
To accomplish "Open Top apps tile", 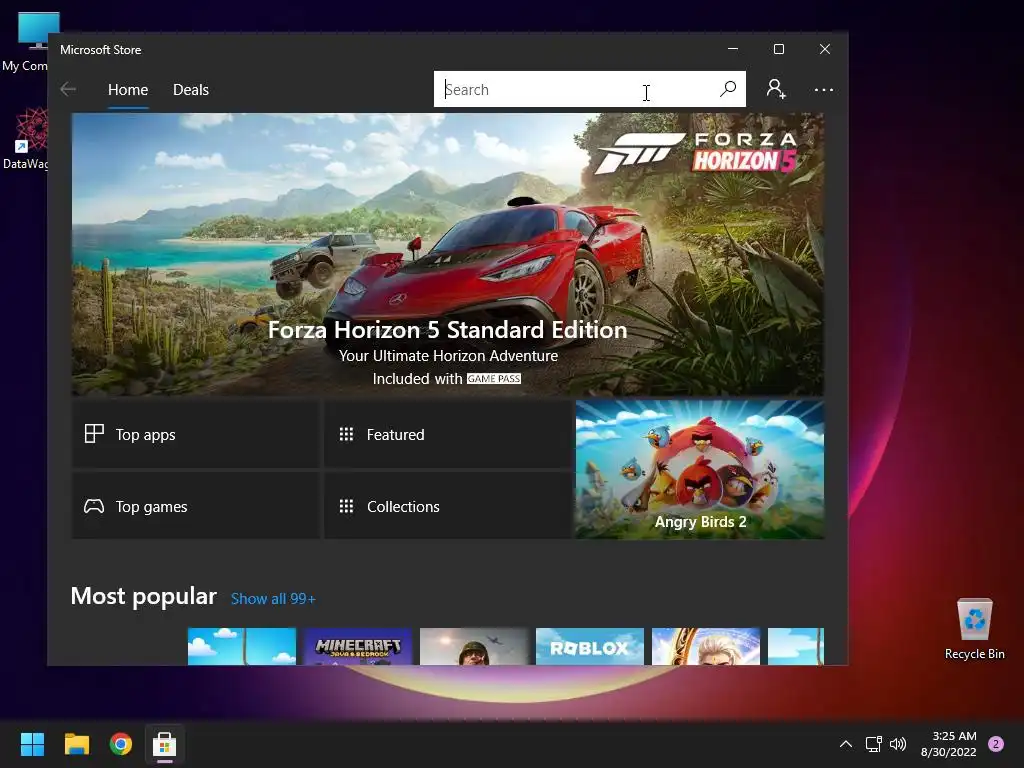I will [x=195, y=434].
